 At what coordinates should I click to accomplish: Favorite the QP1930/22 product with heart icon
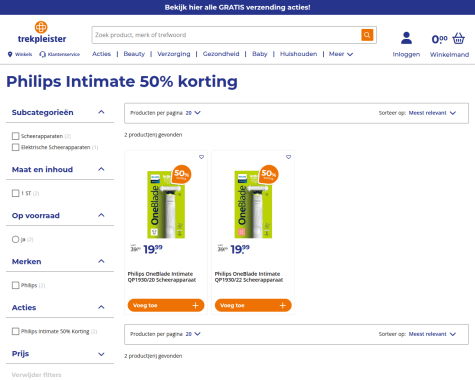(288, 157)
